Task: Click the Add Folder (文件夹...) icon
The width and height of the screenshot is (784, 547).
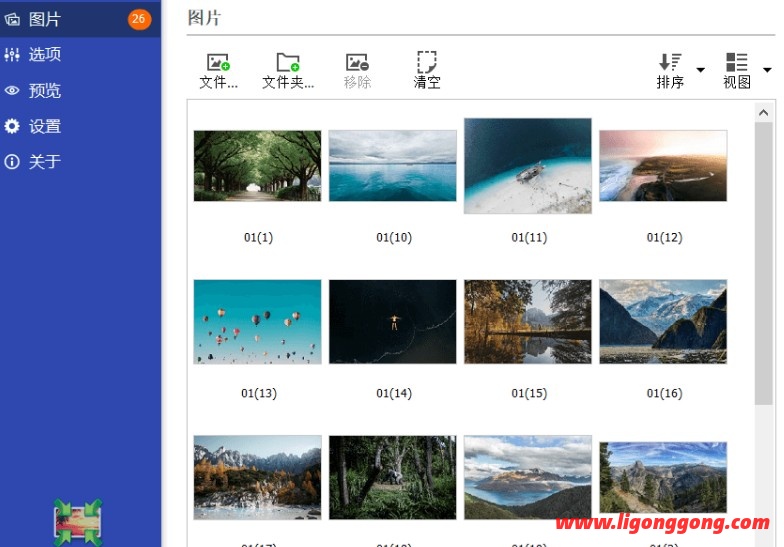Action: pyautogui.click(x=288, y=63)
